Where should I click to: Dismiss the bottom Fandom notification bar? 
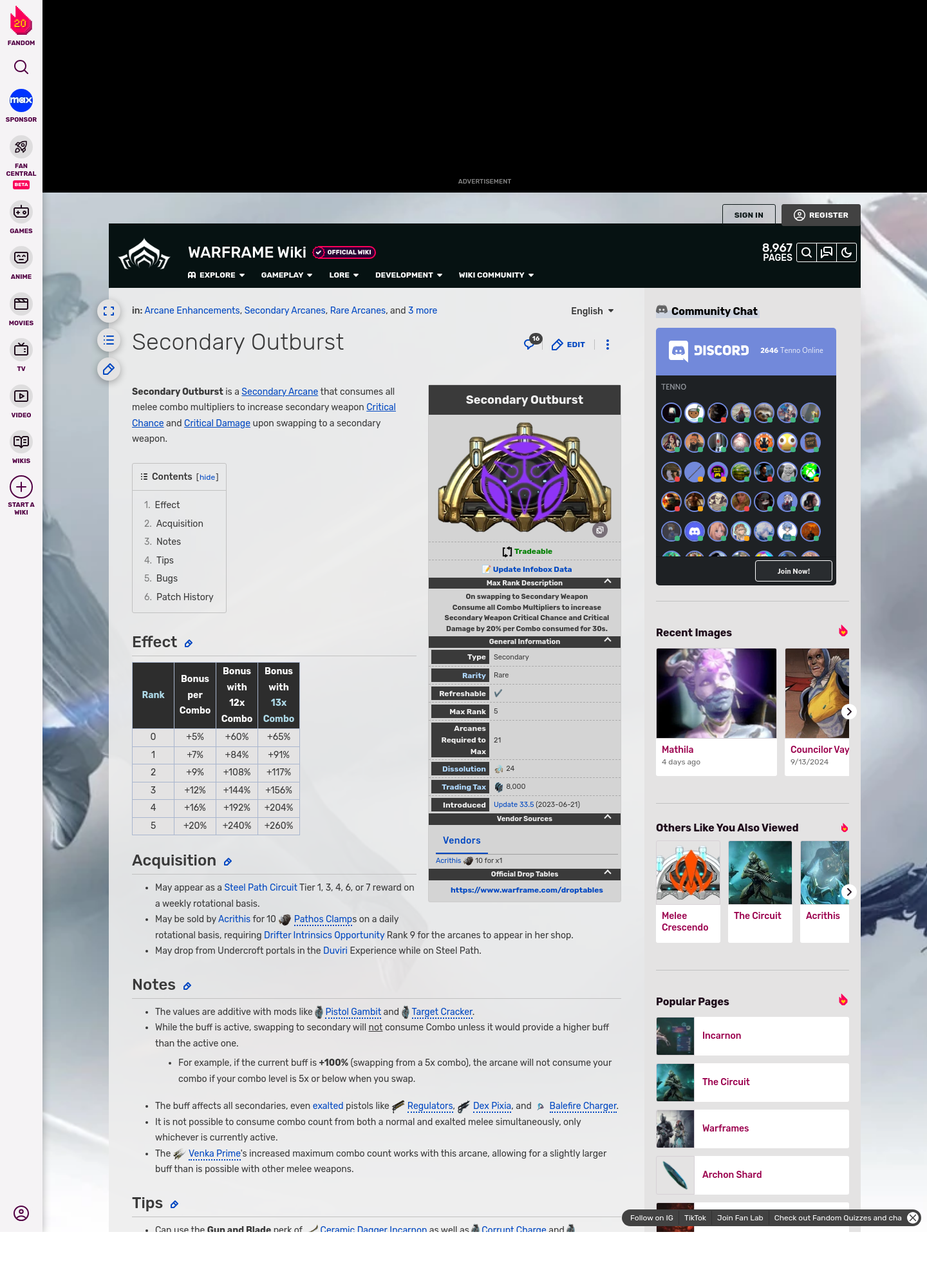[x=913, y=1218]
